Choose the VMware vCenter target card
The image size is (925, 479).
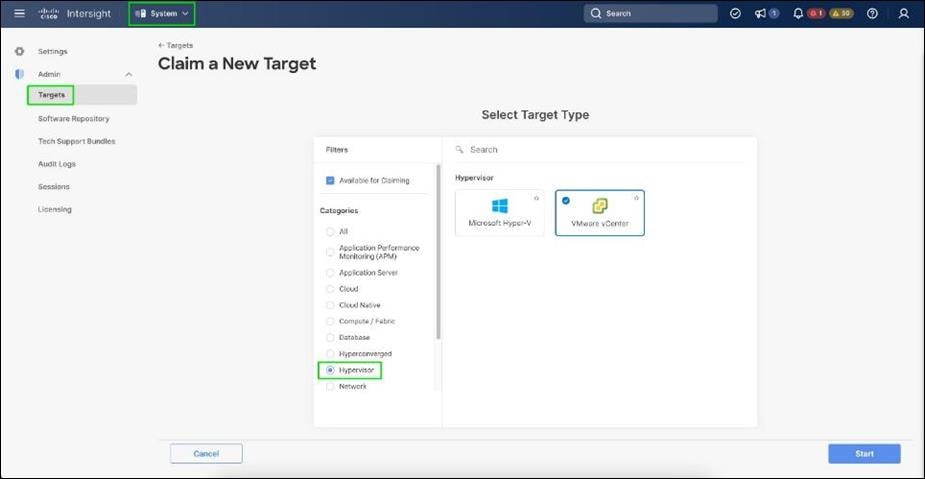pos(600,213)
